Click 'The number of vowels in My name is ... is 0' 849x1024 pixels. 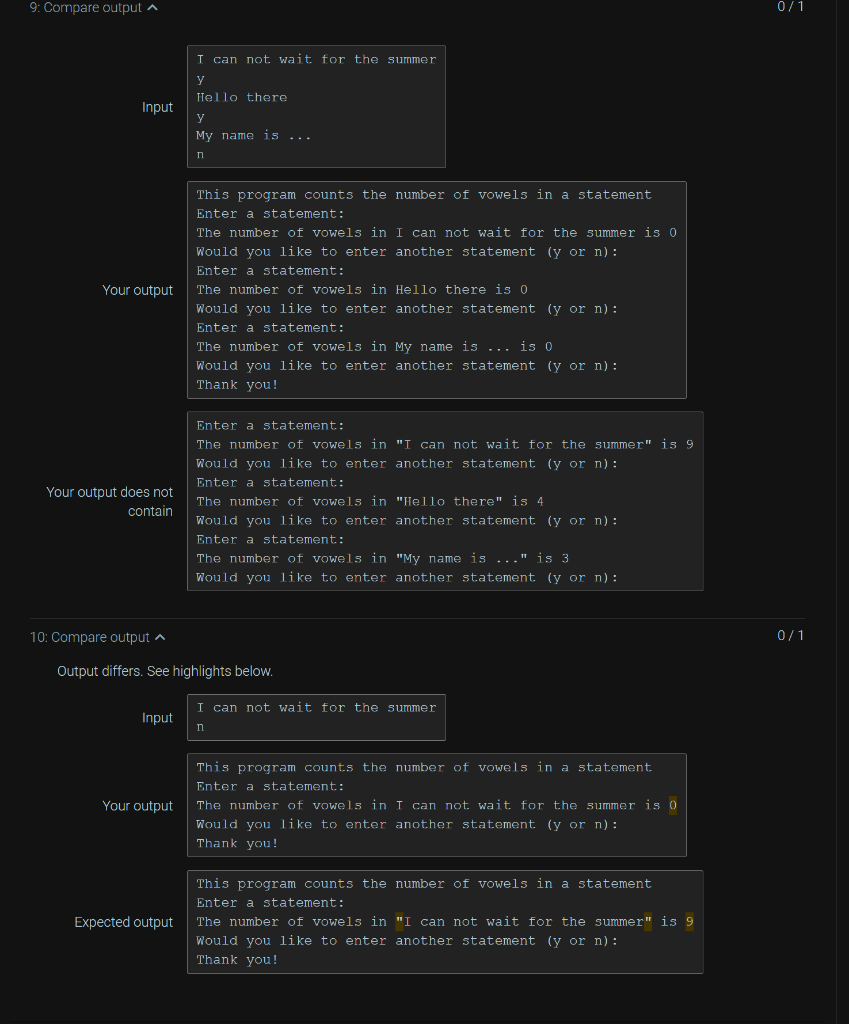tap(374, 347)
